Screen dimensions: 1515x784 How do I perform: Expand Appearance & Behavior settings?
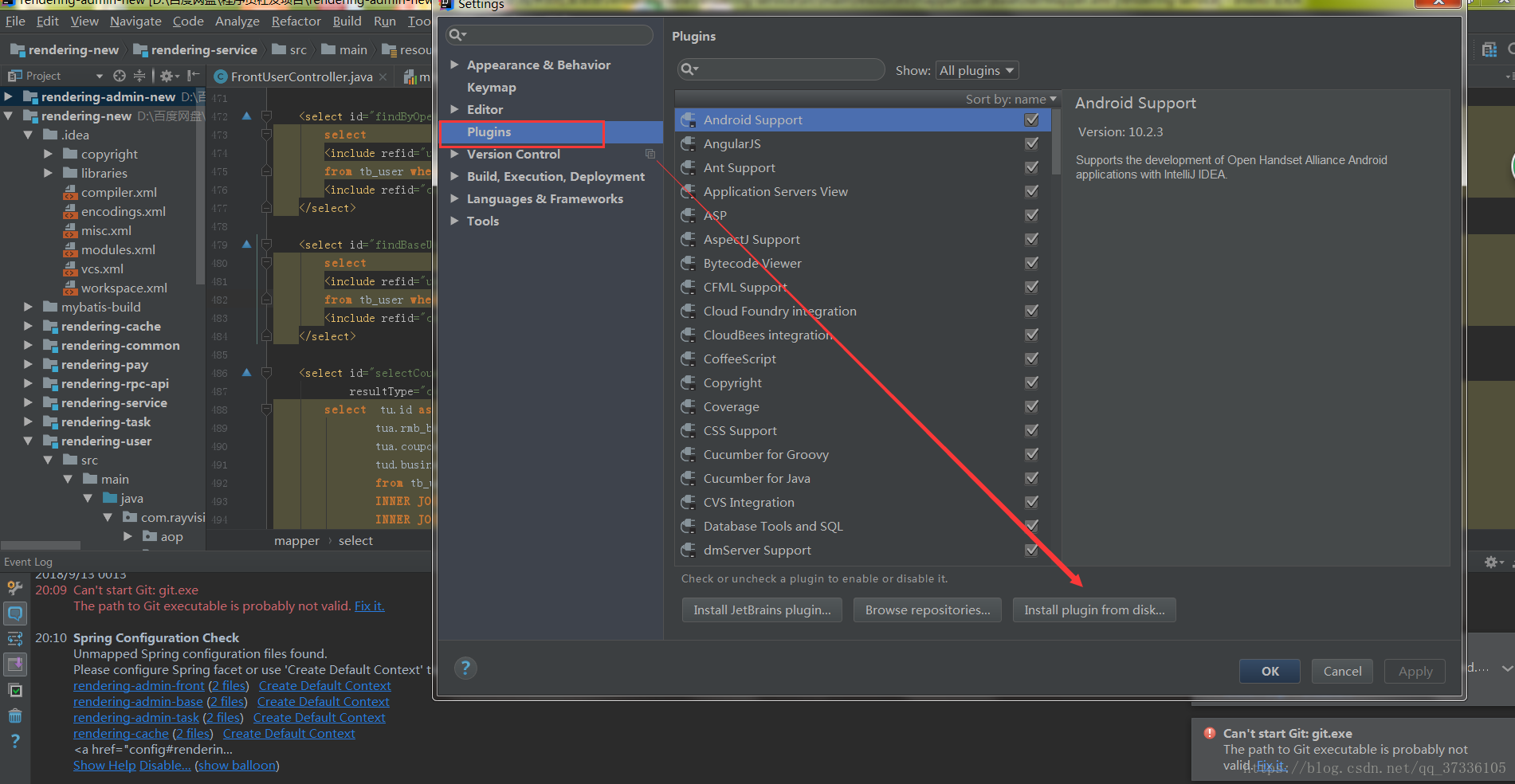pyautogui.click(x=454, y=65)
